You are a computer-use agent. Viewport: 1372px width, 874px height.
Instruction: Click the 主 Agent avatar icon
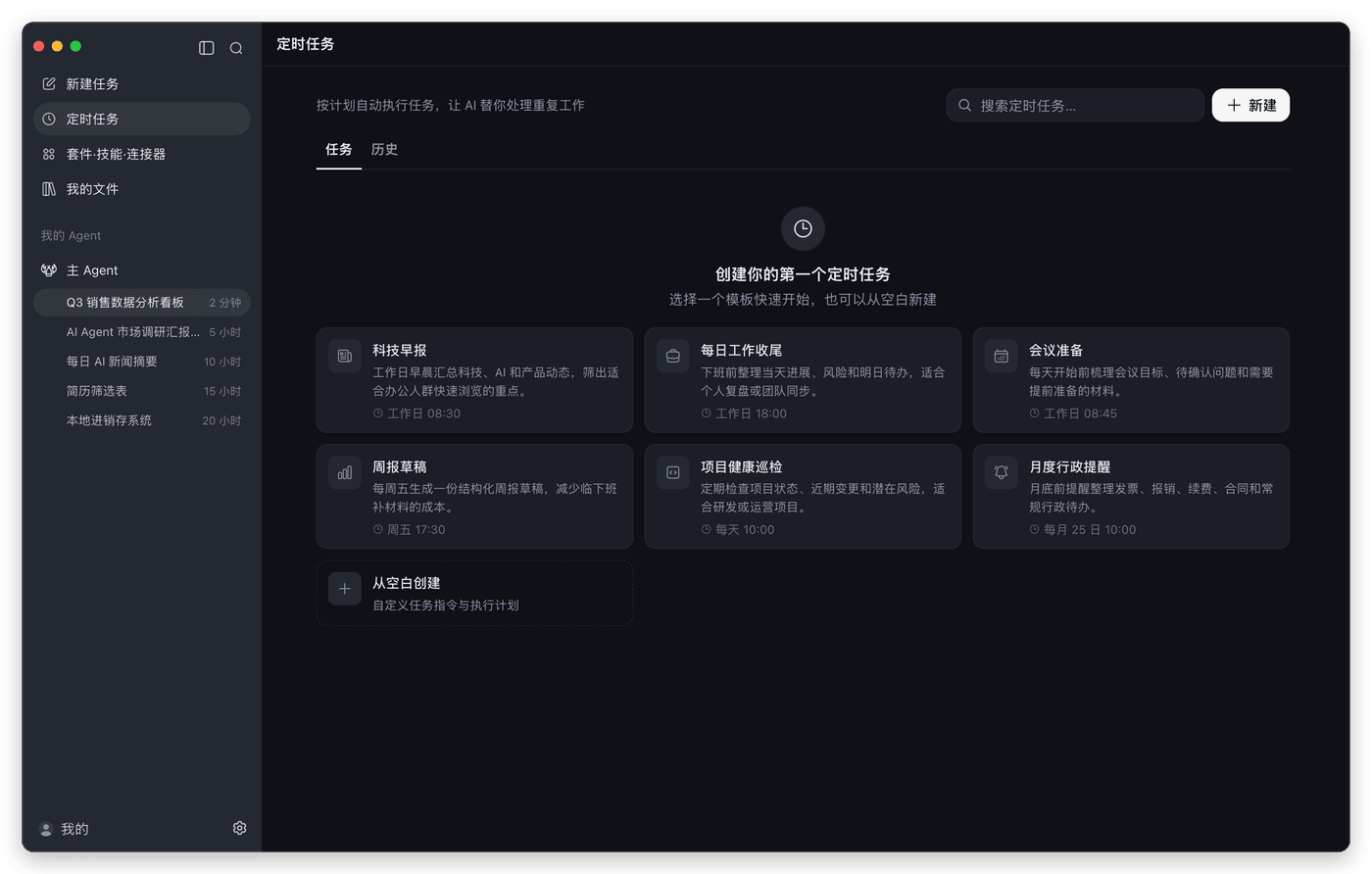pyautogui.click(x=49, y=270)
